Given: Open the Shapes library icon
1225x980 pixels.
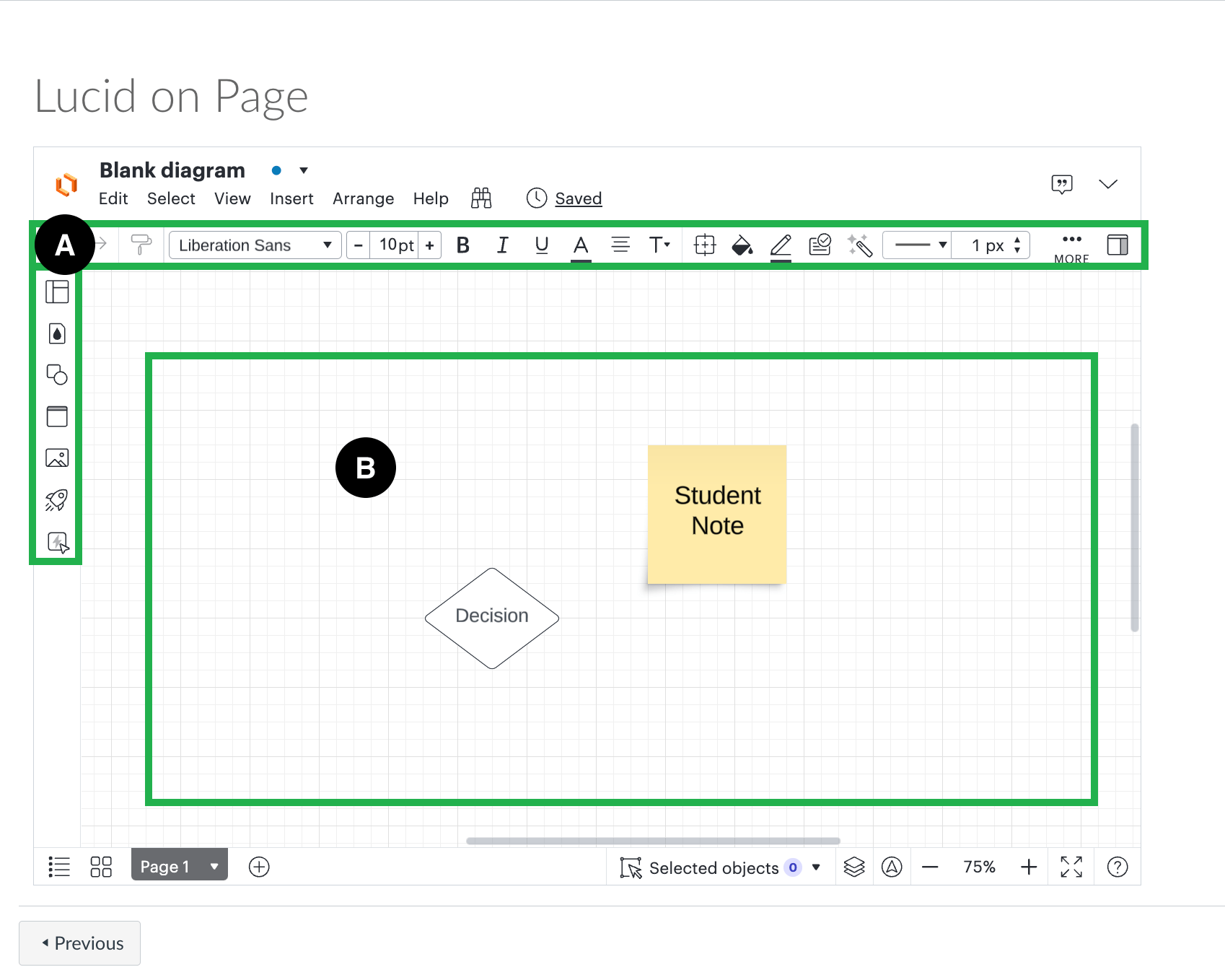Looking at the screenshot, I should [57, 375].
